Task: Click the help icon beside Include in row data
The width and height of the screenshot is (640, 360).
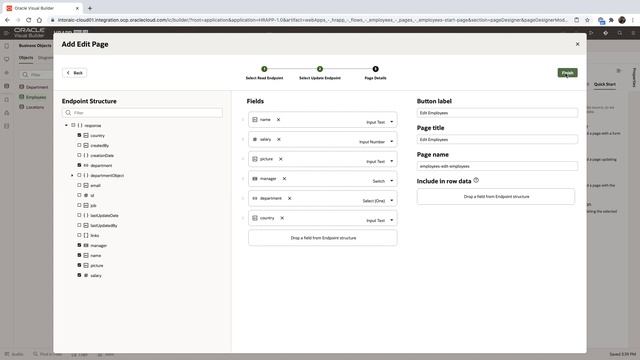Action: tap(476, 180)
